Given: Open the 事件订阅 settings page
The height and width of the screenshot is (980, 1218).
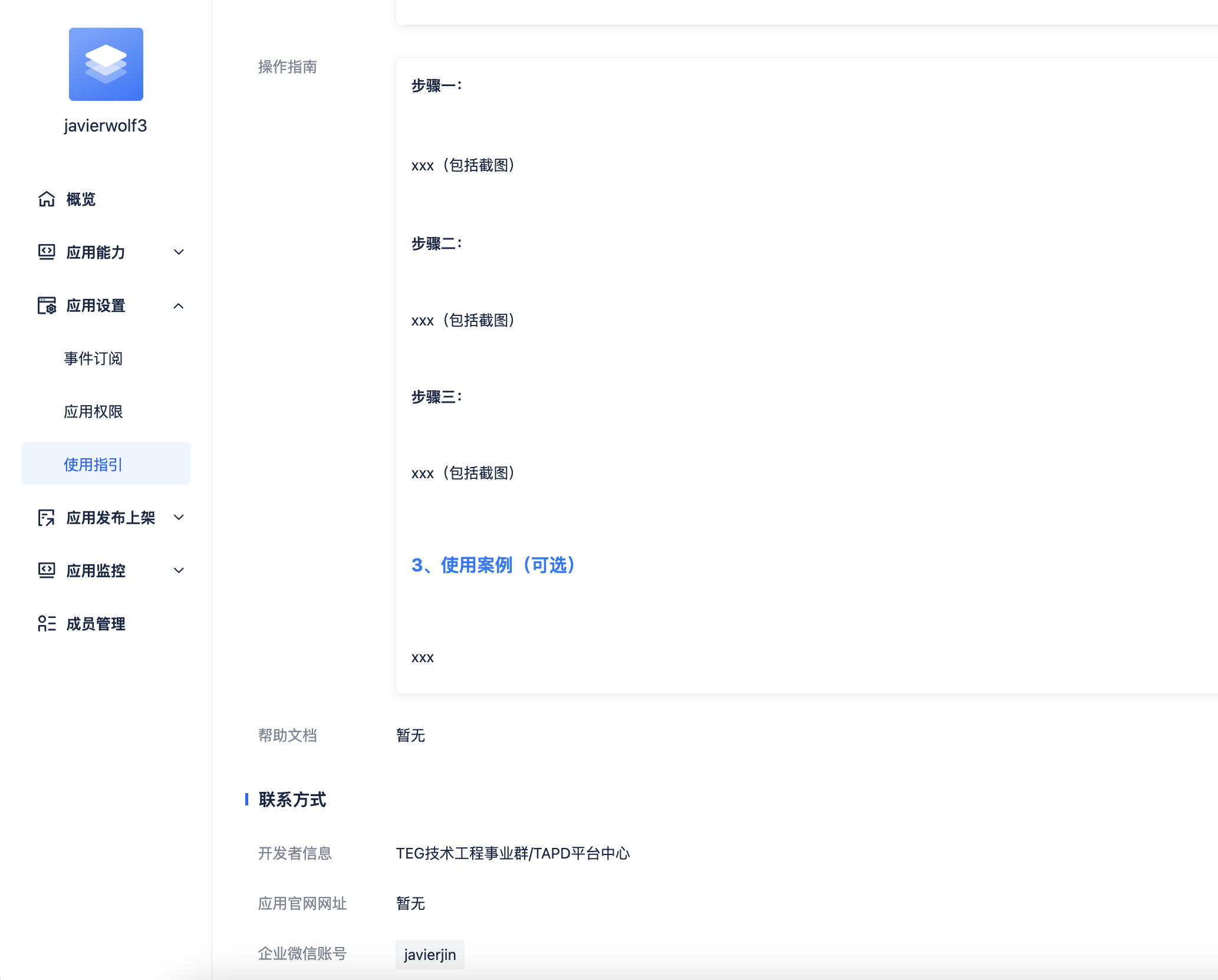Looking at the screenshot, I should (x=93, y=359).
